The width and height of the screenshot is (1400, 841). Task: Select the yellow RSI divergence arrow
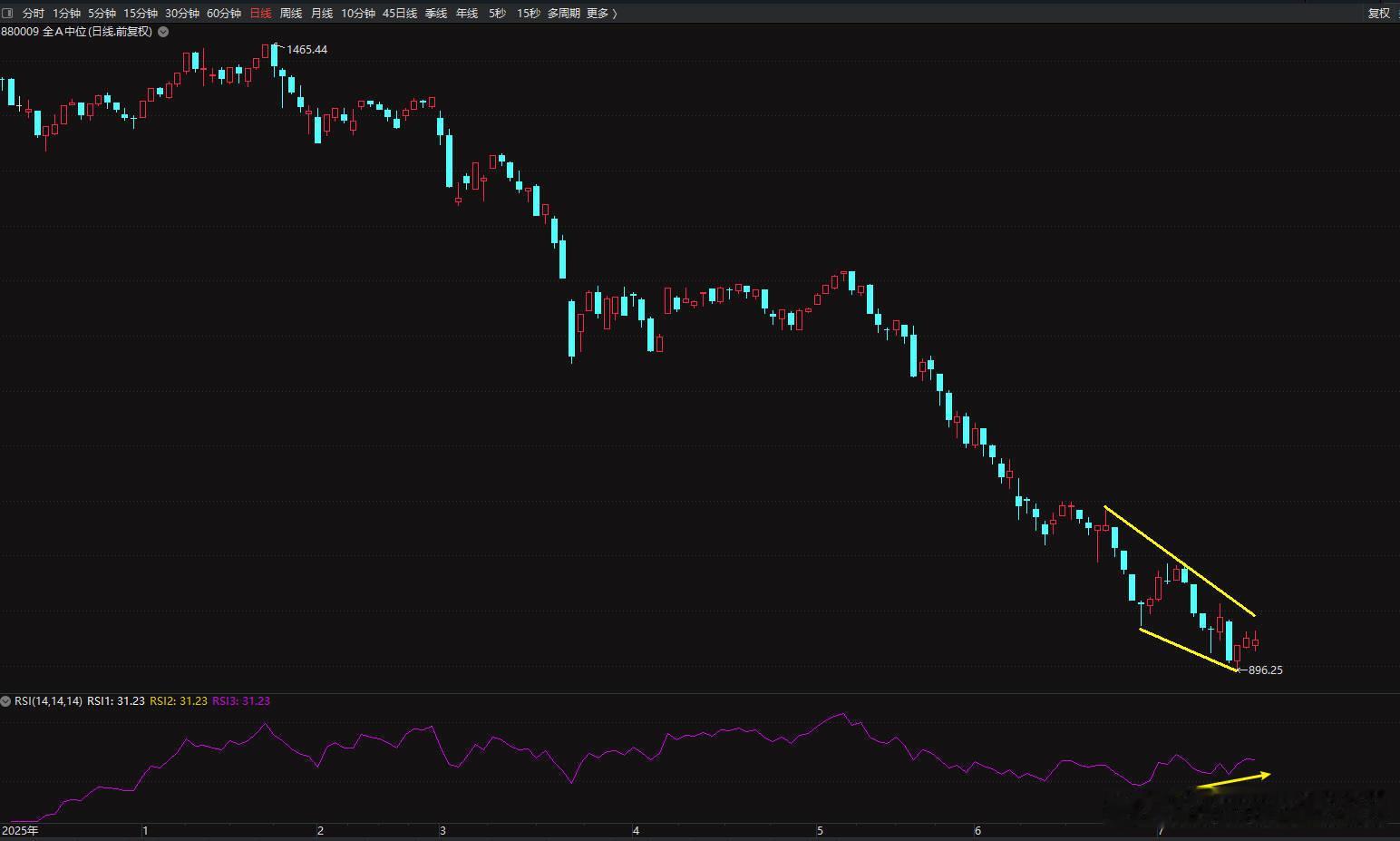pos(1234,779)
